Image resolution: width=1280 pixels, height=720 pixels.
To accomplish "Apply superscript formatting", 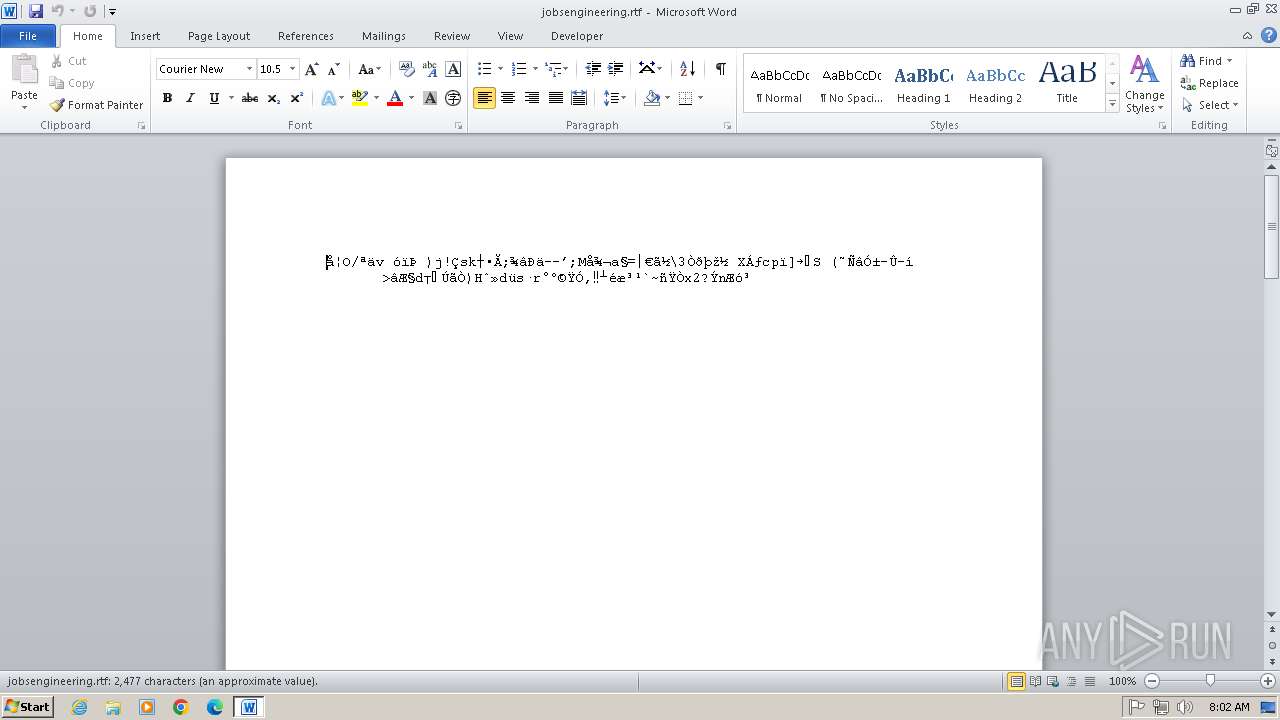I will click(x=297, y=98).
